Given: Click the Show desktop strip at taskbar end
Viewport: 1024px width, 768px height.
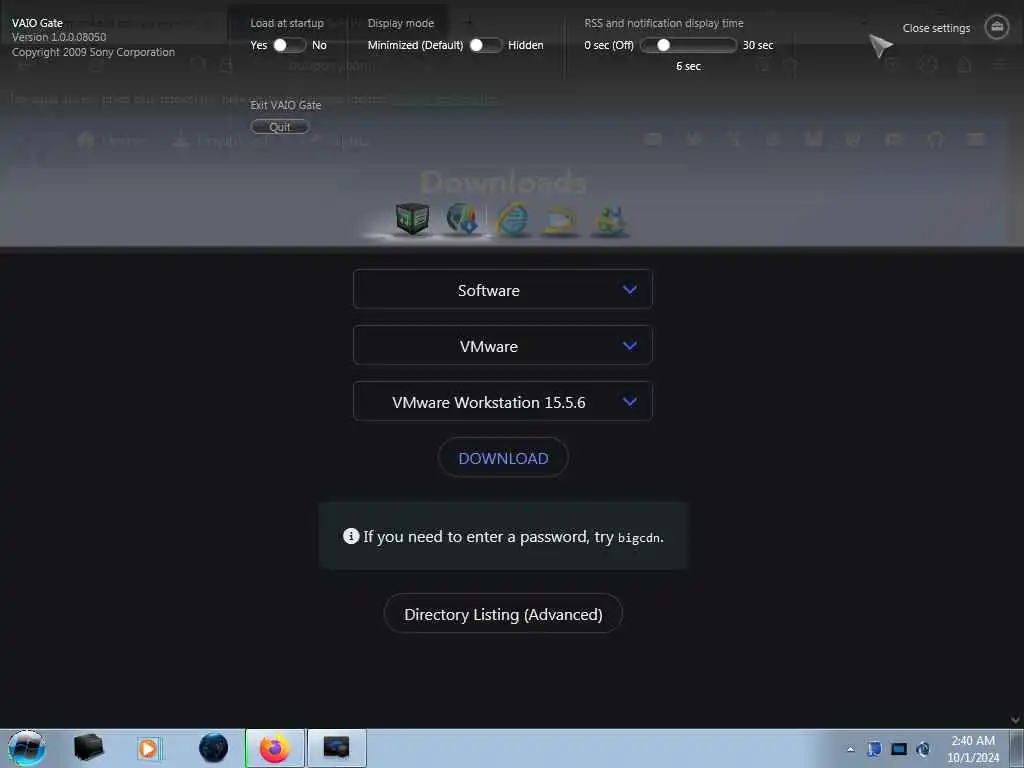Looking at the screenshot, I should coord(1017,748).
